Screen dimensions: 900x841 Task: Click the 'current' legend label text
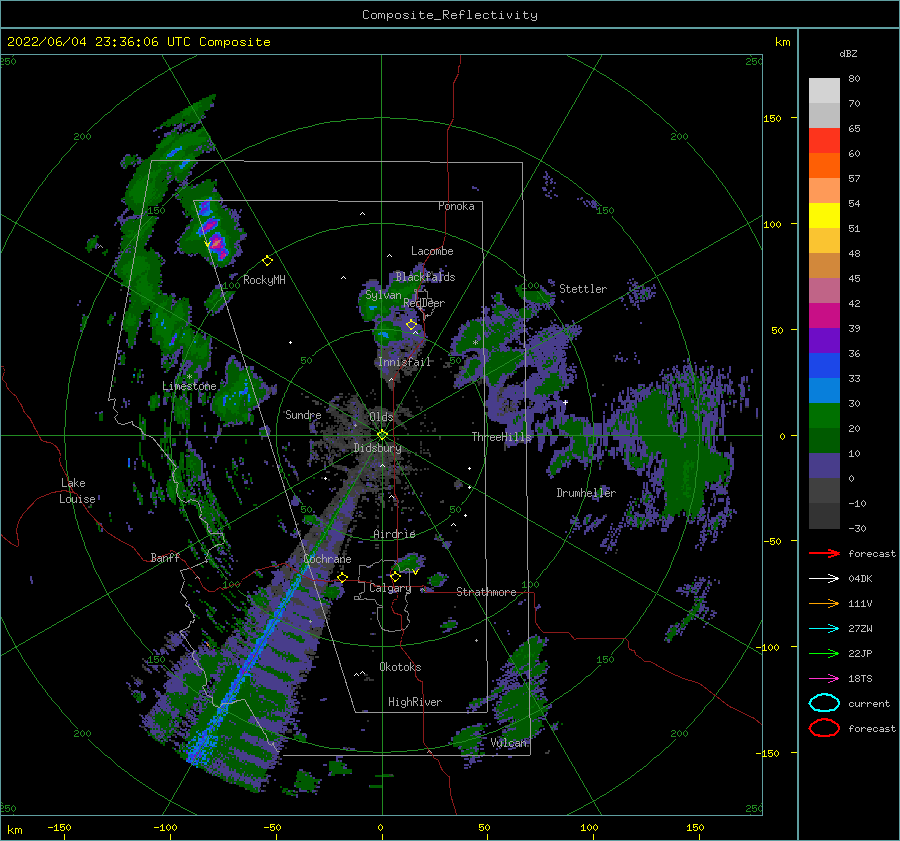[869, 703]
